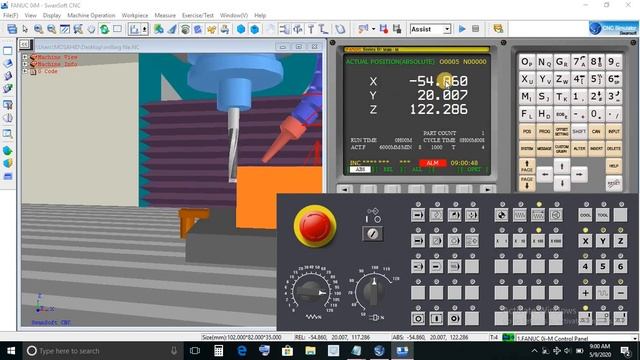Open the File(F) menu
Image resolution: width=640 pixels, height=360 pixels.
tap(10, 15)
